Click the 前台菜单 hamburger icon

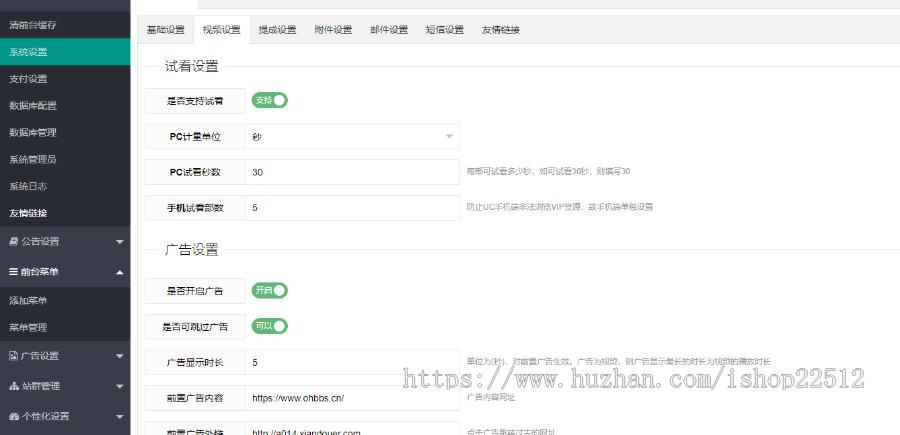(x=14, y=272)
